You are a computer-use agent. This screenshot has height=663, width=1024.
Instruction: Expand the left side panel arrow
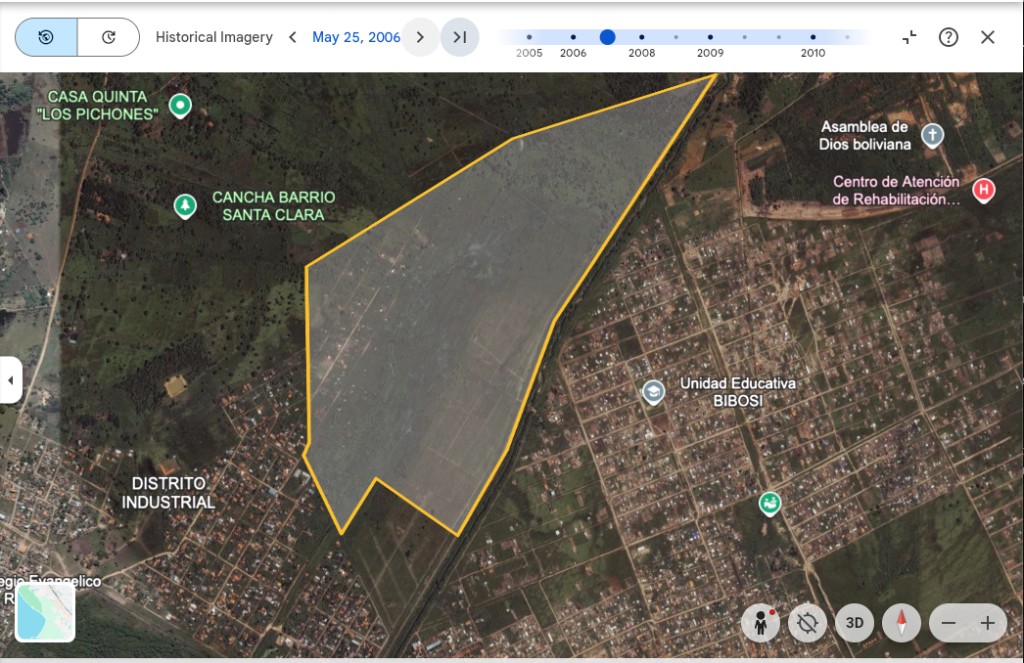click(x=10, y=380)
